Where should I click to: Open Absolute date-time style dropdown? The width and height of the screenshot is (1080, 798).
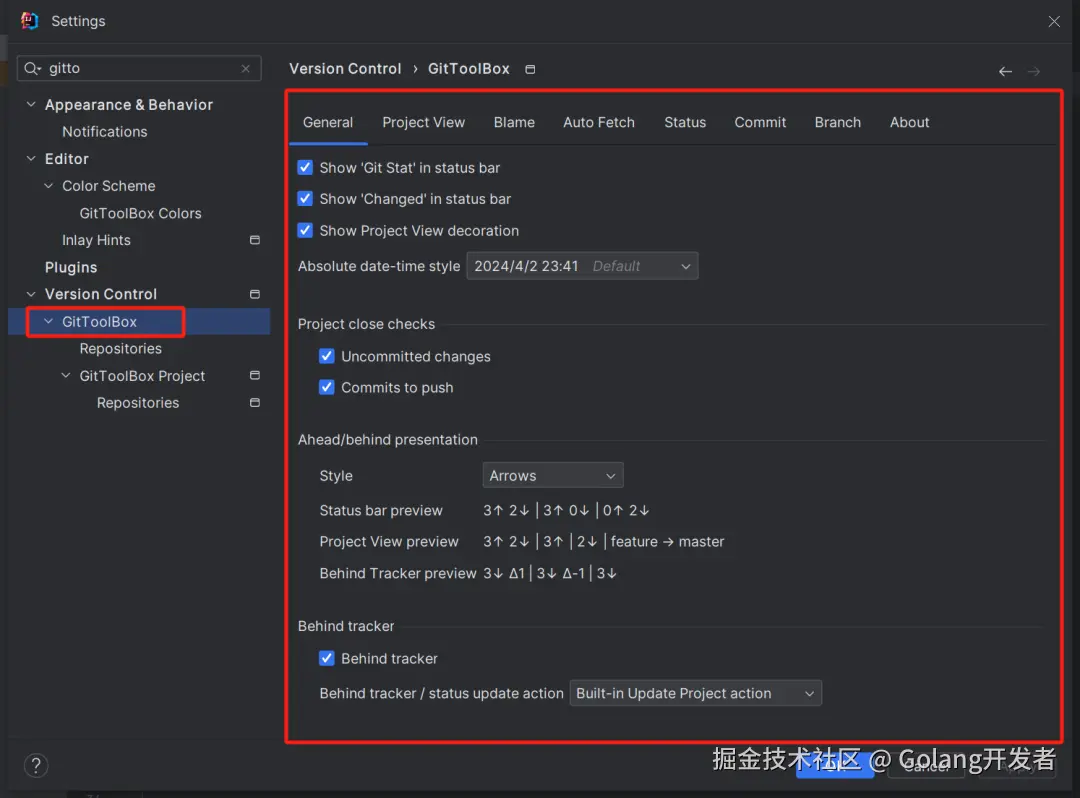coord(582,266)
